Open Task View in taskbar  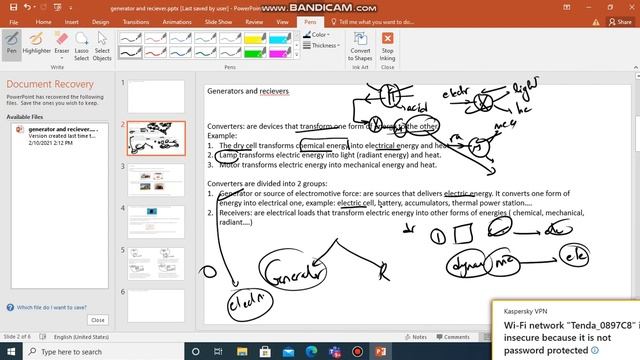click(218, 351)
